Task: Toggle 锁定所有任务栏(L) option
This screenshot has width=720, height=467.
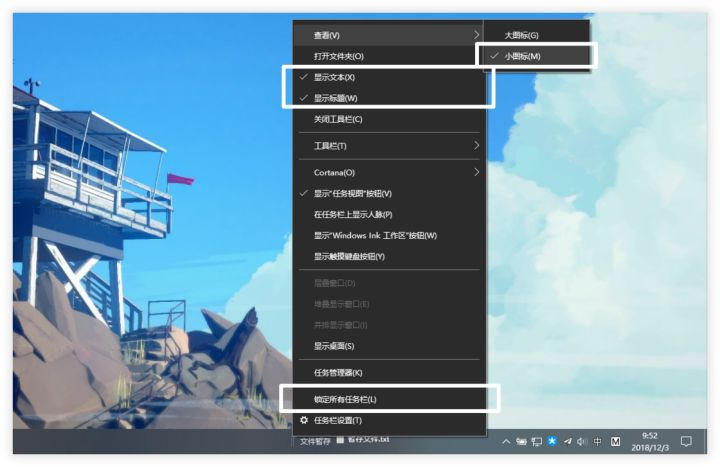Action: tap(389, 399)
